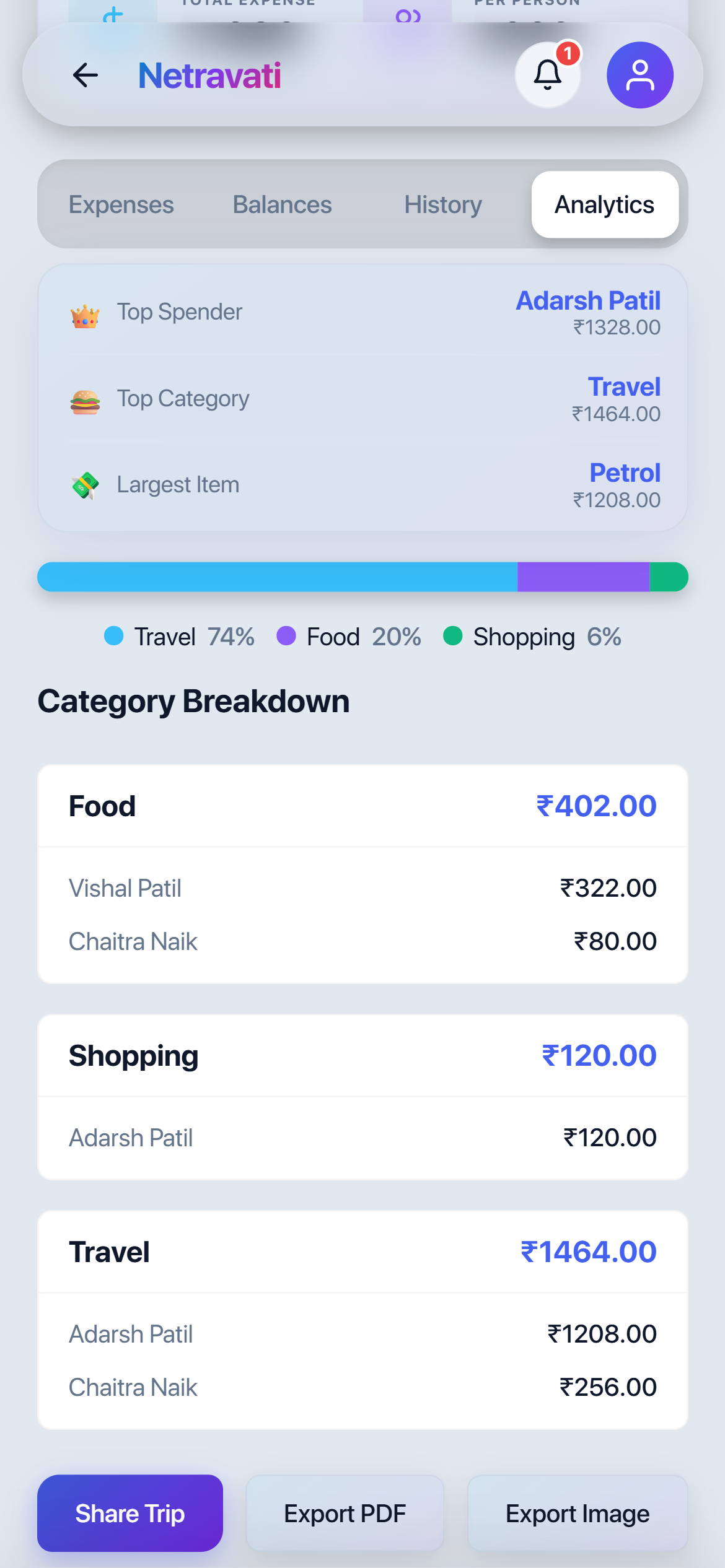Click the Export Image button
Viewport: 725px width, 1568px height.
(578, 1513)
